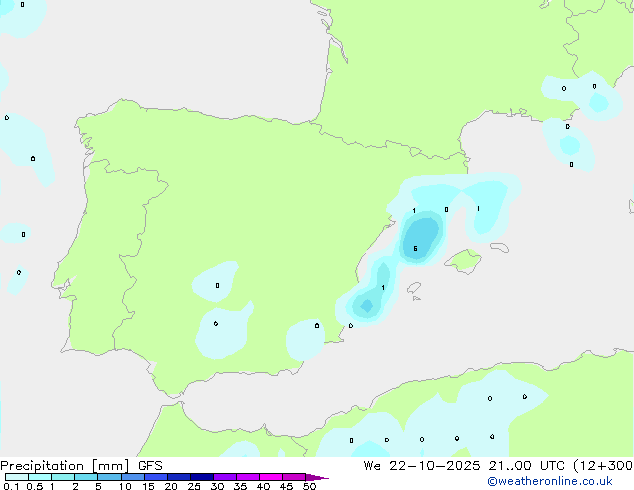Click the Mallorca island outline
The image size is (634, 490).
[463, 261]
